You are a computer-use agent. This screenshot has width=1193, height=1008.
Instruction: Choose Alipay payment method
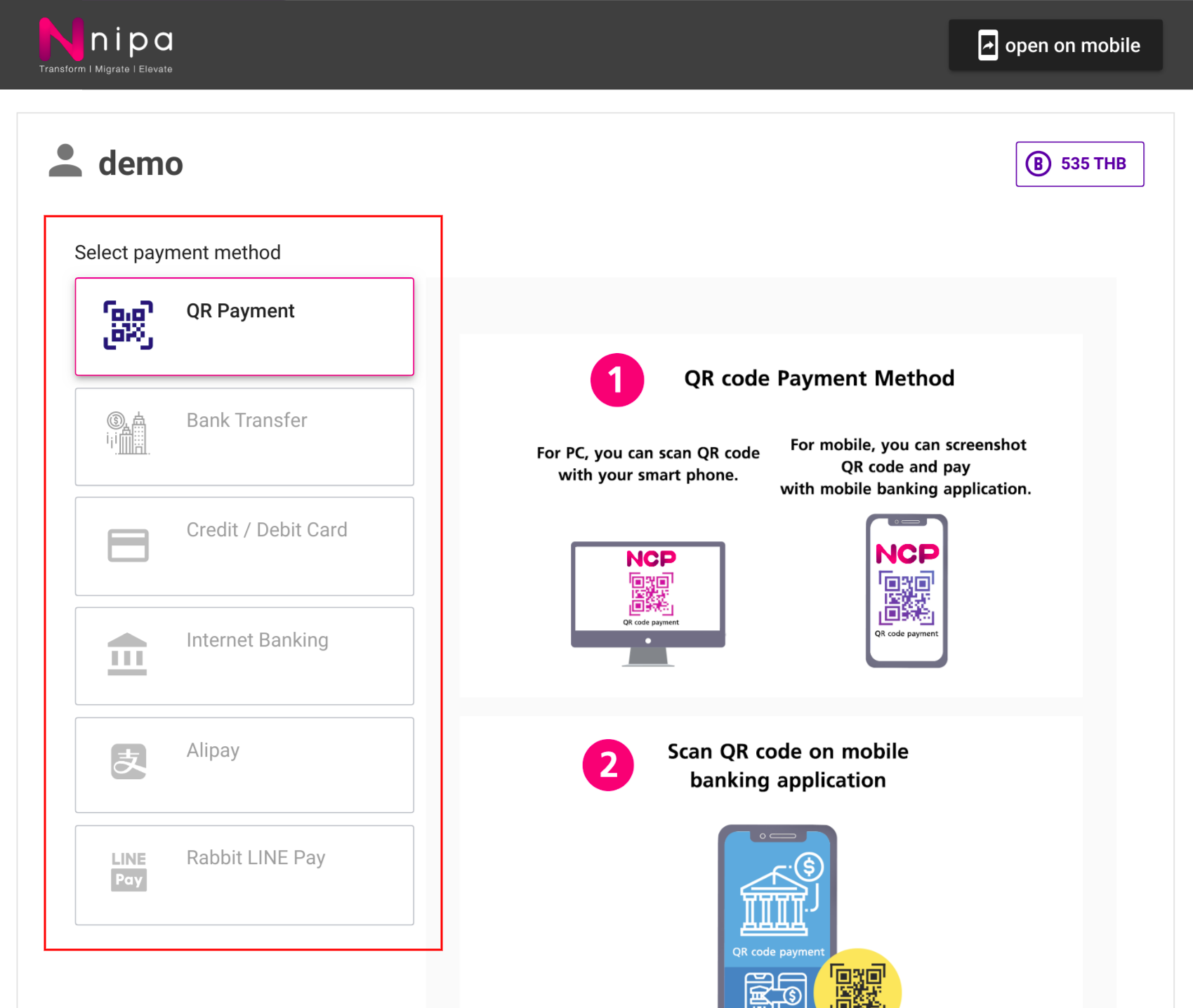(244, 764)
